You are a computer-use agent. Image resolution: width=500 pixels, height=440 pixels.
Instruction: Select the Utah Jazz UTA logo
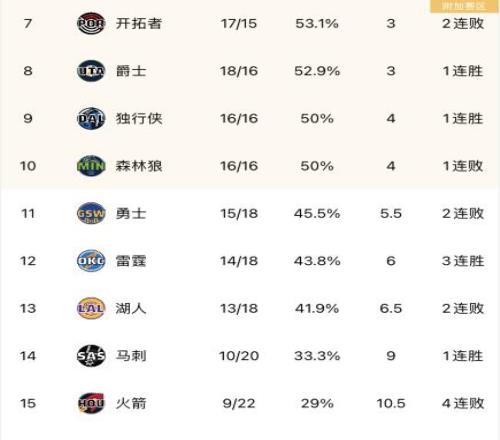pos(91,71)
